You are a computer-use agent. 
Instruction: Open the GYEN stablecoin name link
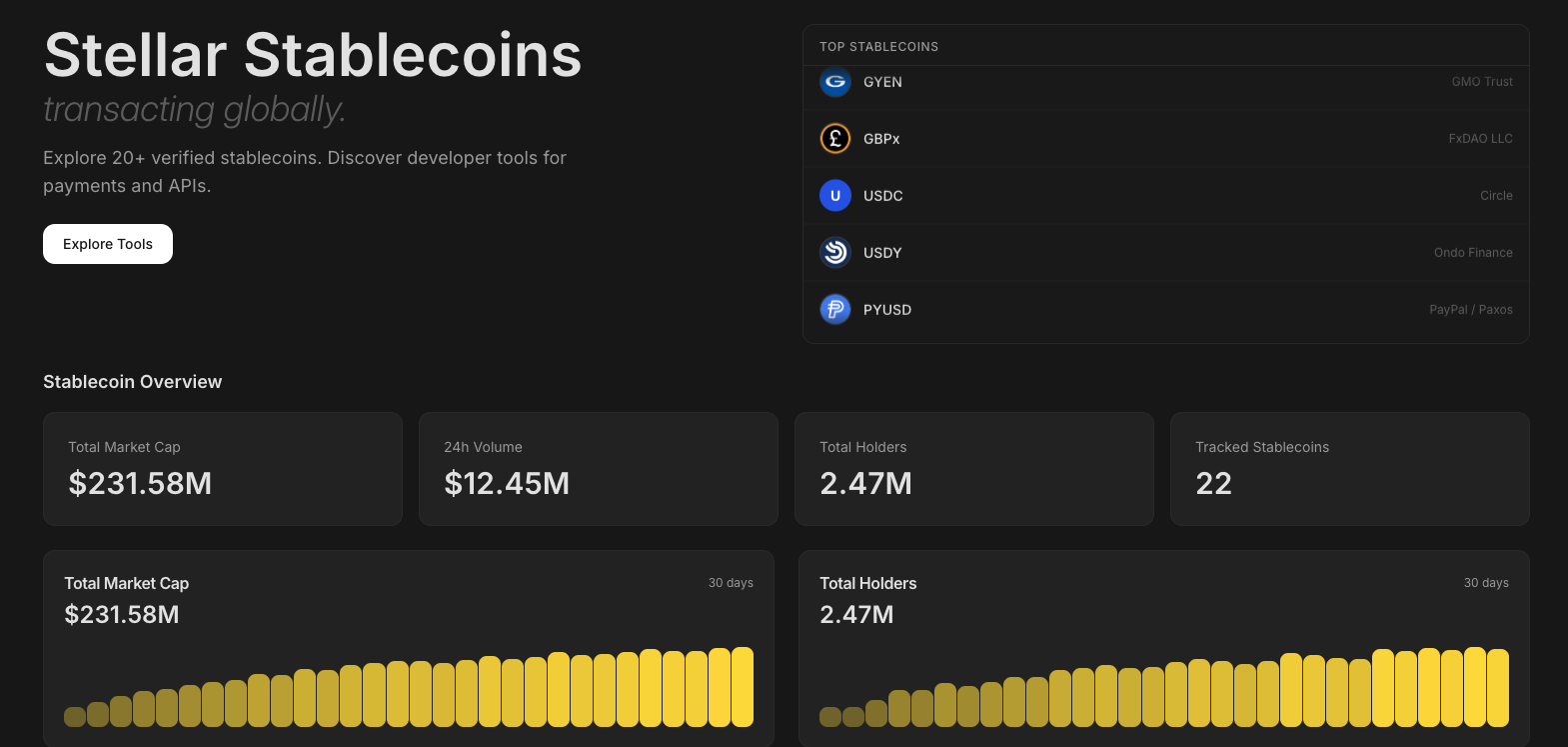[x=882, y=82]
